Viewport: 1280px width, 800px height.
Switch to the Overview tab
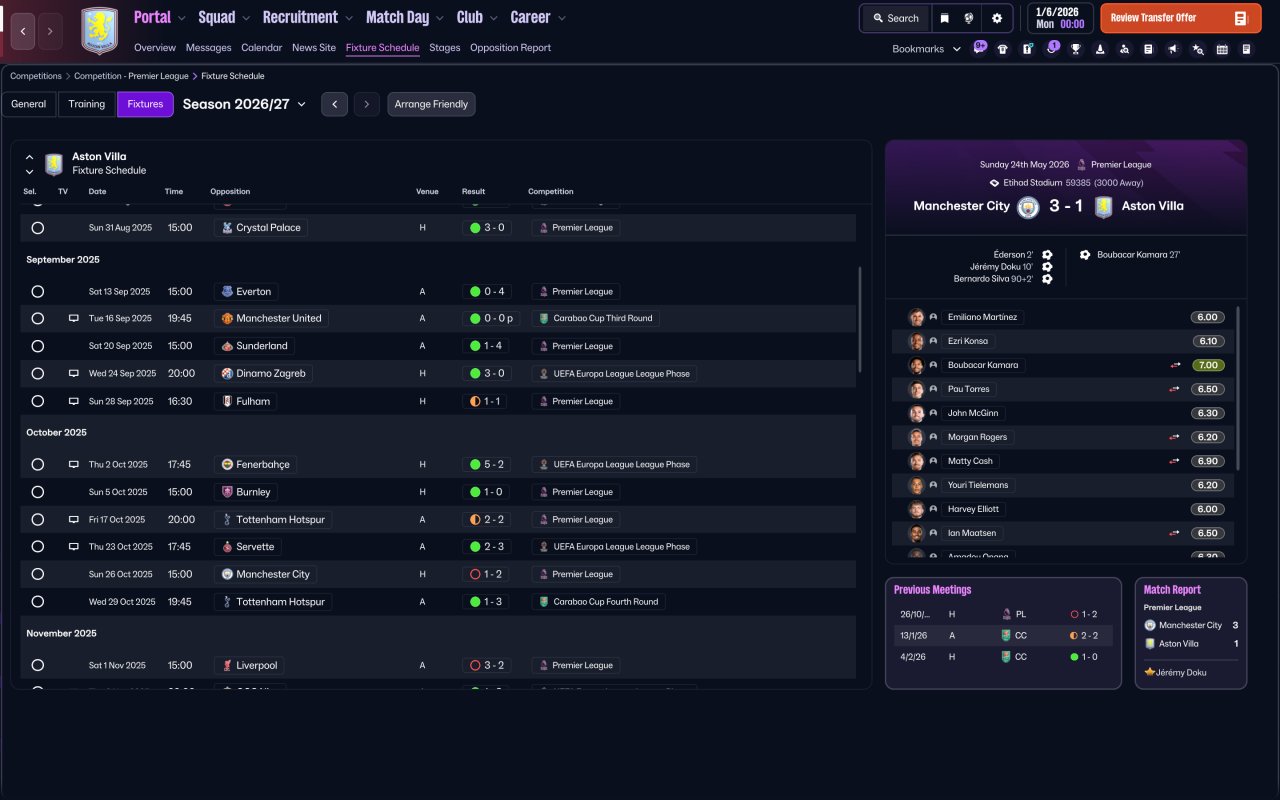[x=154, y=48]
